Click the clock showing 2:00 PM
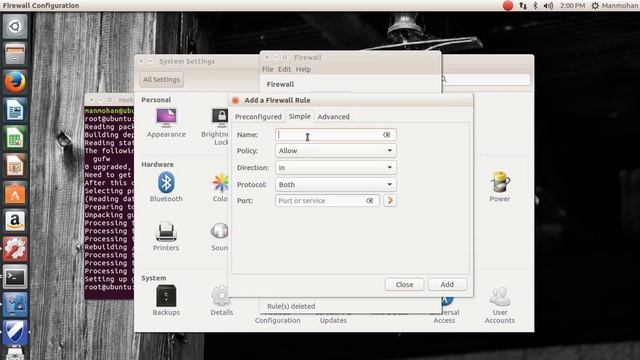Viewport: 640px width, 360px height. [x=572, y=6]
